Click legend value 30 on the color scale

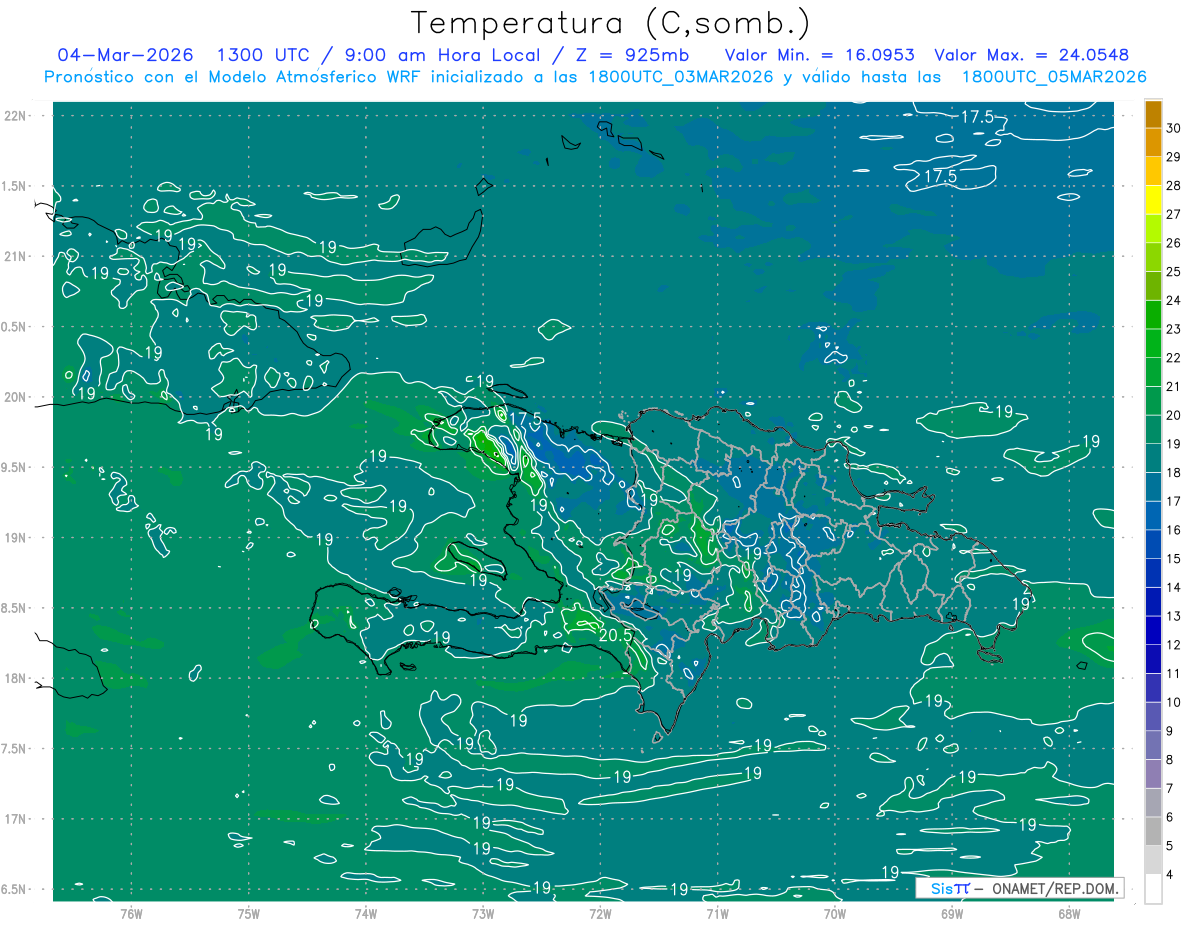[1173, 127]
